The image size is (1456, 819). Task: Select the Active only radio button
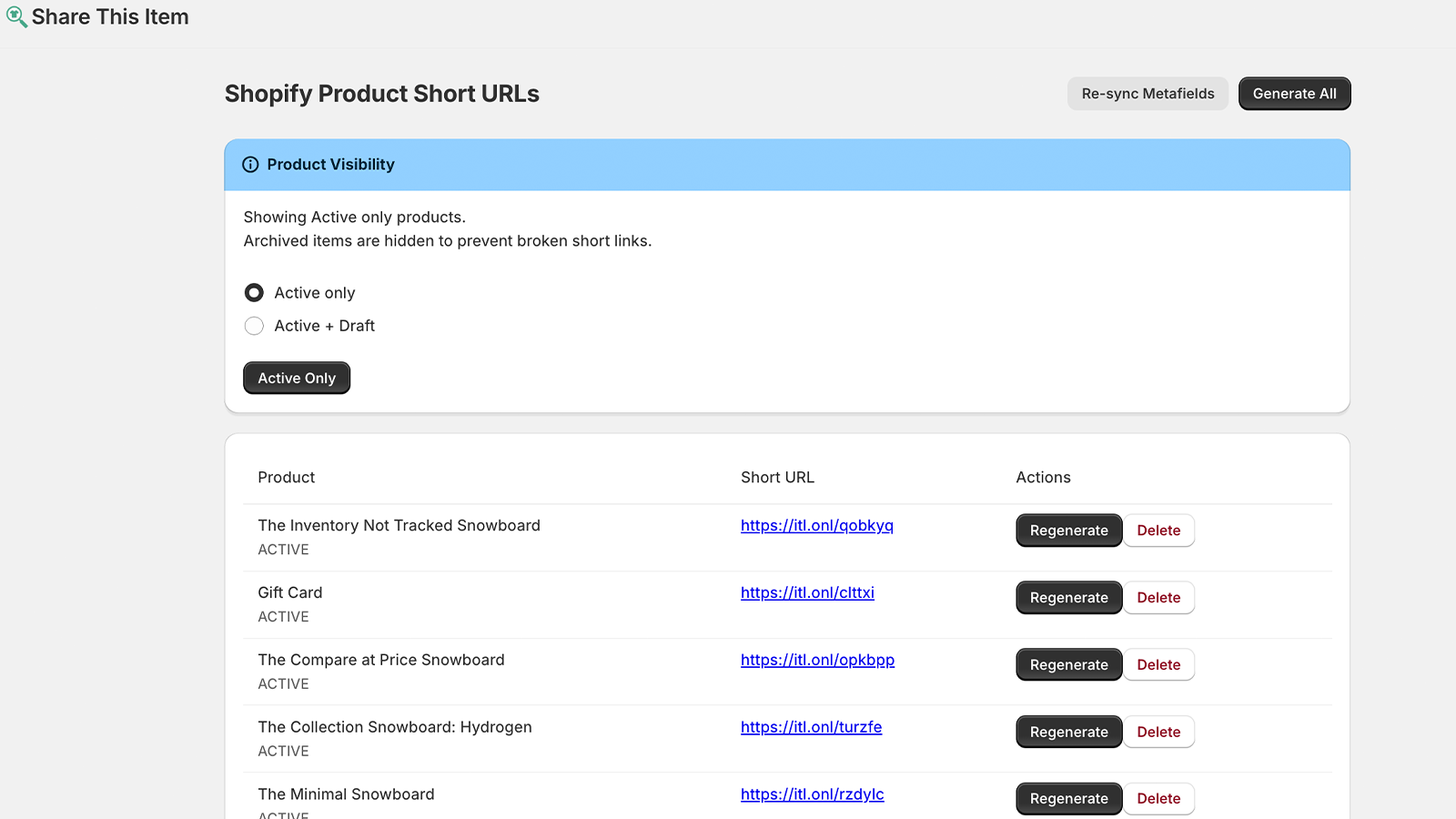[254, 293]
